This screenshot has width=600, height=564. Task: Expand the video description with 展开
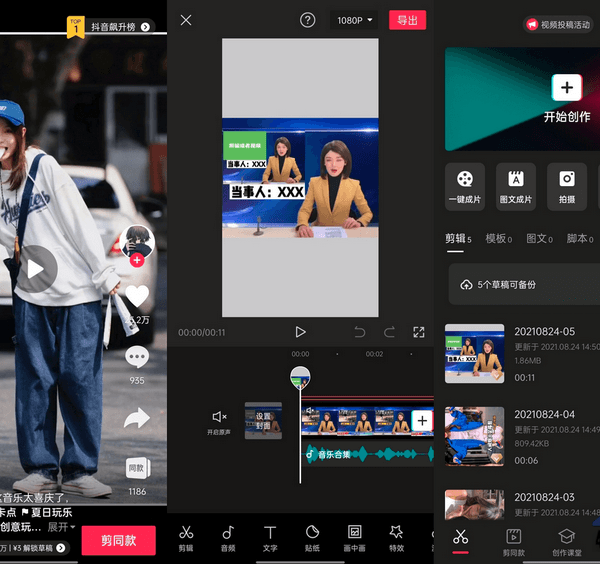click(62, 527)
